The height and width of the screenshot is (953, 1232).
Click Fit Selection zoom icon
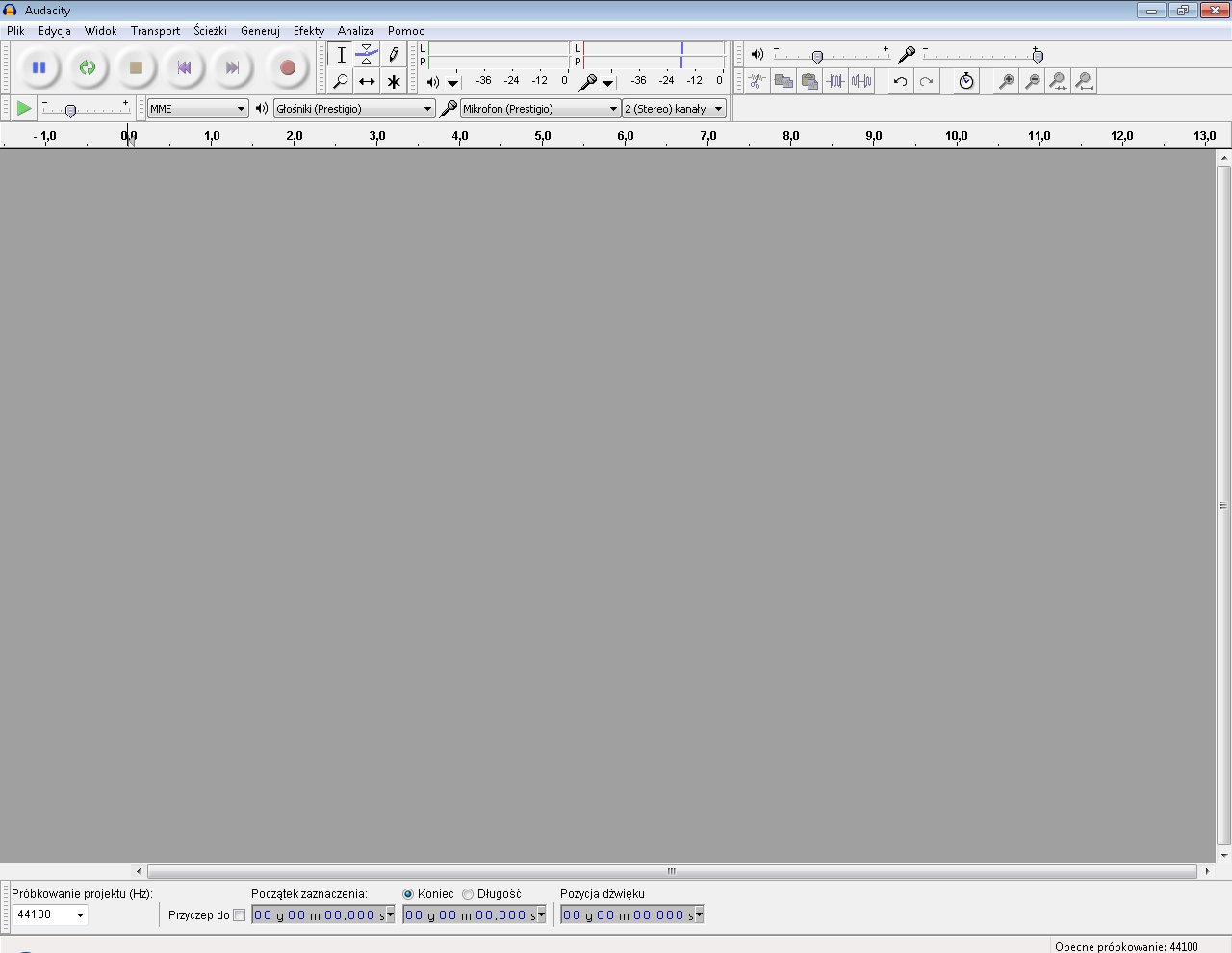point(1058,82)
